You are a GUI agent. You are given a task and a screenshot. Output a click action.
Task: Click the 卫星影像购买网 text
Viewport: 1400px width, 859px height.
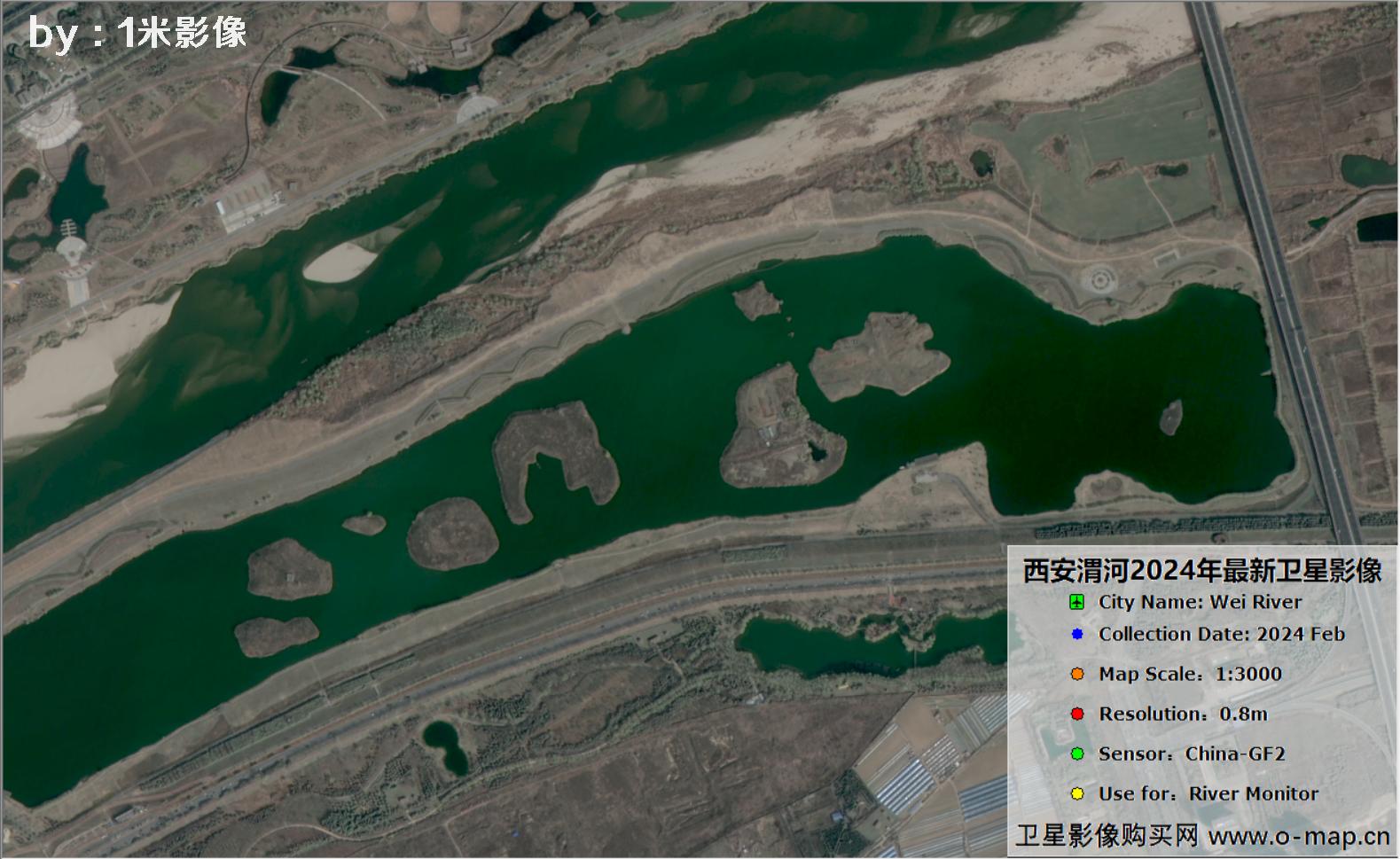(x=1107, y=836)
